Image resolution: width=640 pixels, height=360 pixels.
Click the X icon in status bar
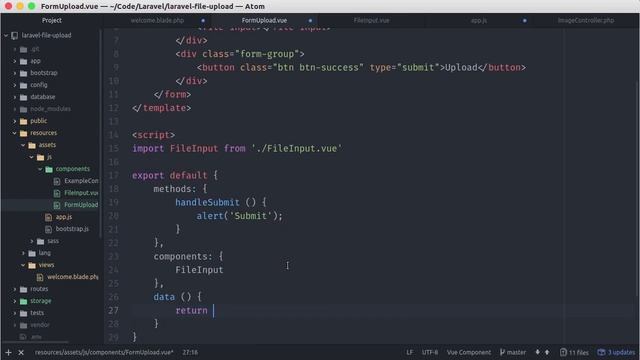click(x=21, y=352)
